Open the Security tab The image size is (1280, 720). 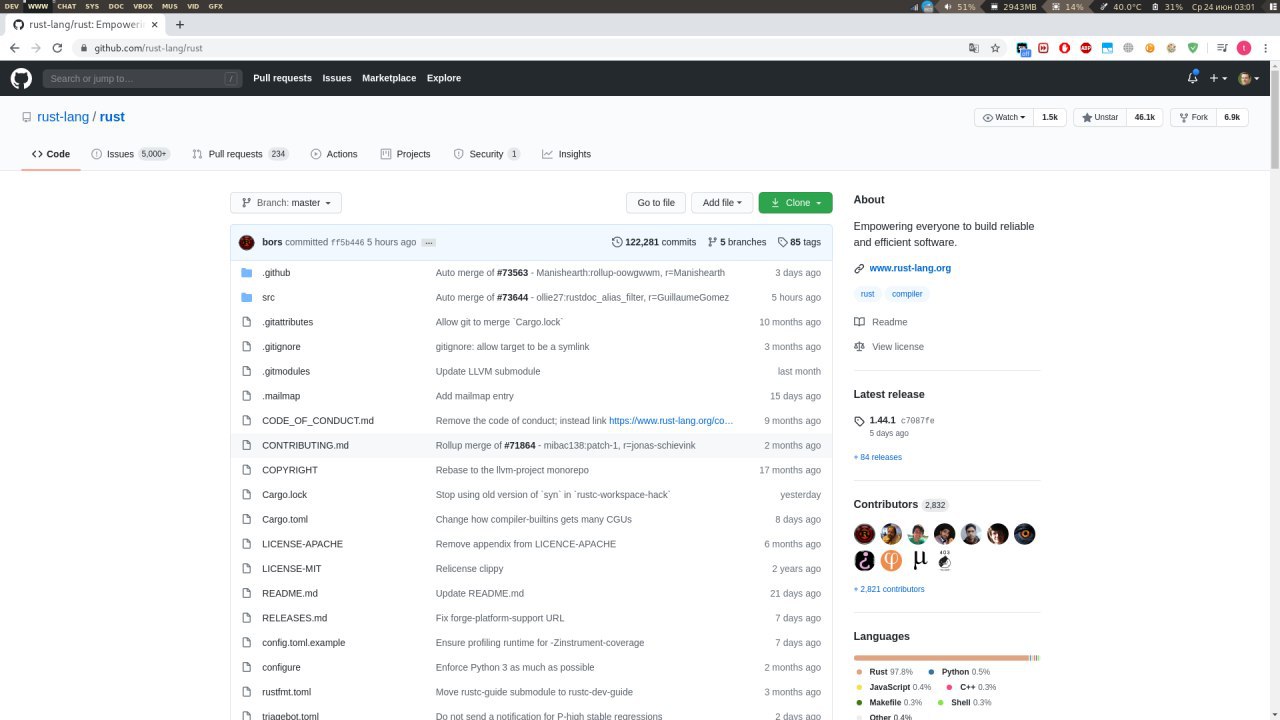pyautogui.click(x=487, y=154)
